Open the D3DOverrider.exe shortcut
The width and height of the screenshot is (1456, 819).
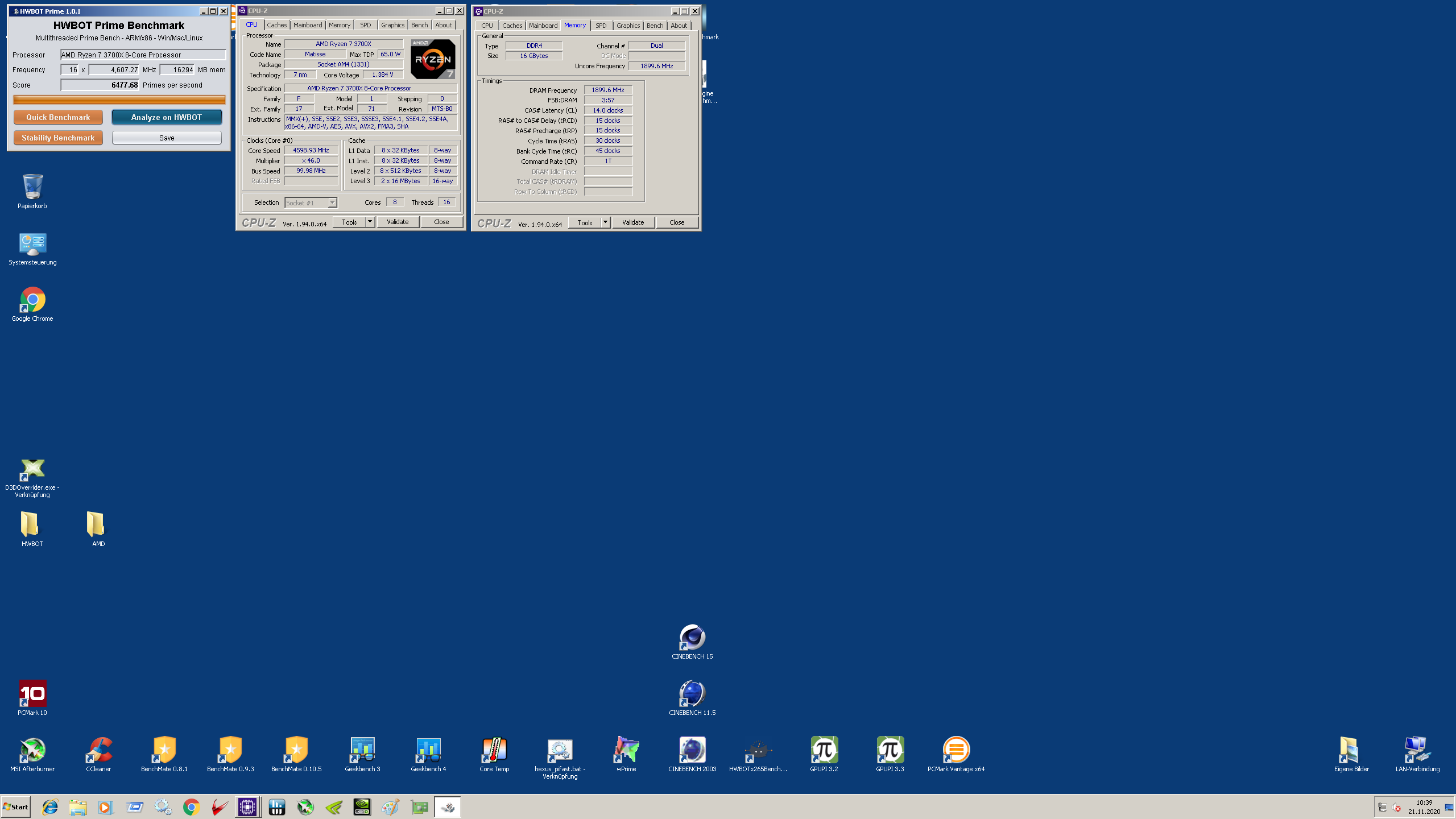click(x=32, y=478)
